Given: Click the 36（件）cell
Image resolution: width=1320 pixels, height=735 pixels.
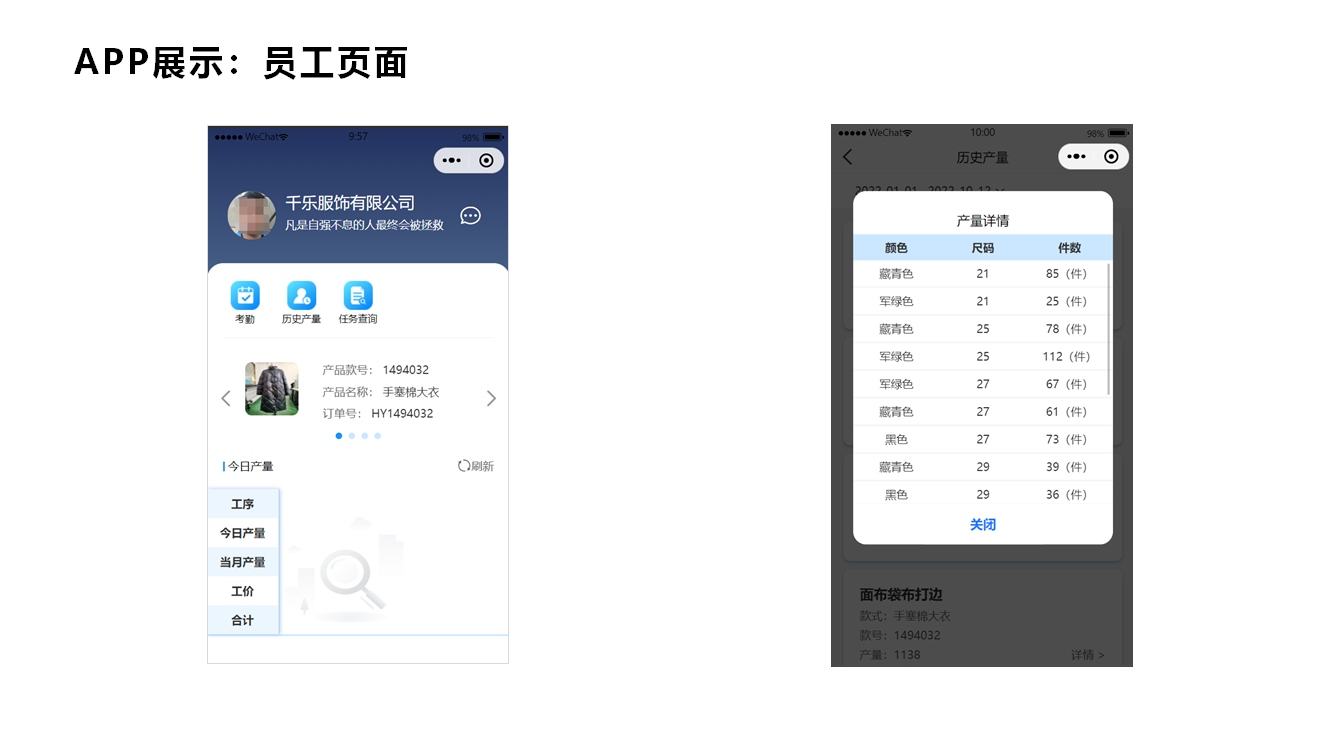Looking at the screenshot, I should [1066, 494].
